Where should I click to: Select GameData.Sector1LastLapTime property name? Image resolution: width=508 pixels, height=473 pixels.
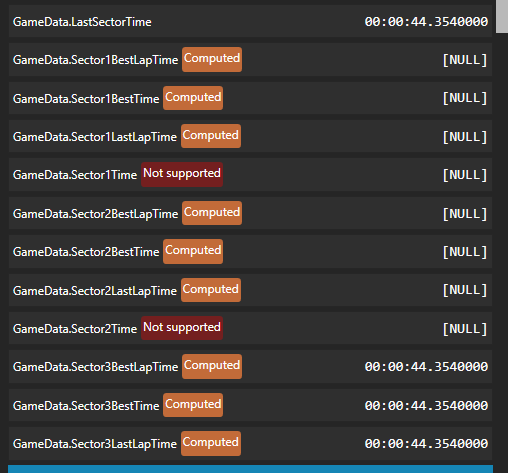click(x=95, y=137)
